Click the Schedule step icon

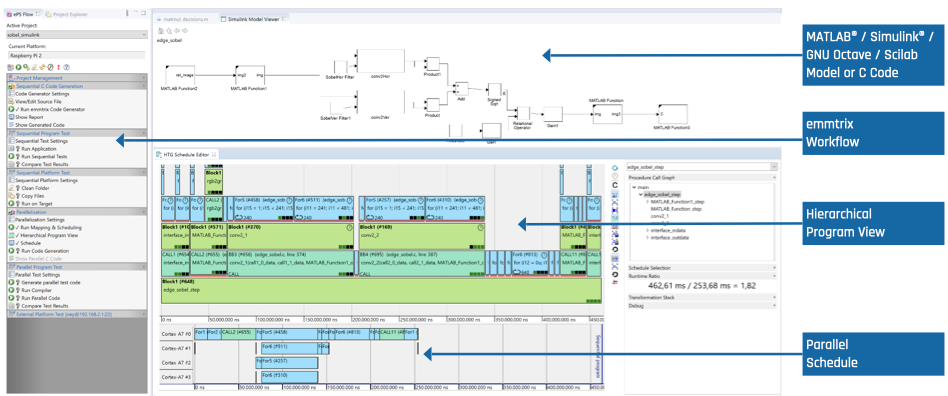[x=11, y=243]
